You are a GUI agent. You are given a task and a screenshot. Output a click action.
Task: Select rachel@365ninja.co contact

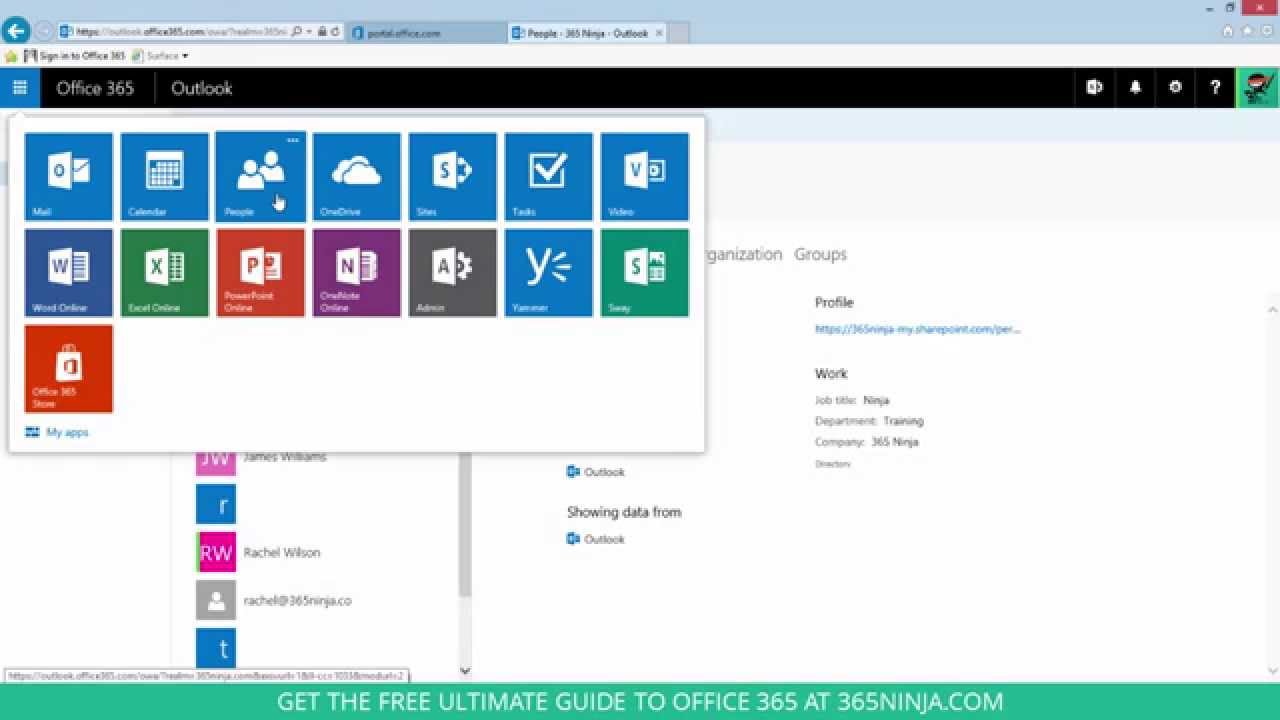pos(297,601)
